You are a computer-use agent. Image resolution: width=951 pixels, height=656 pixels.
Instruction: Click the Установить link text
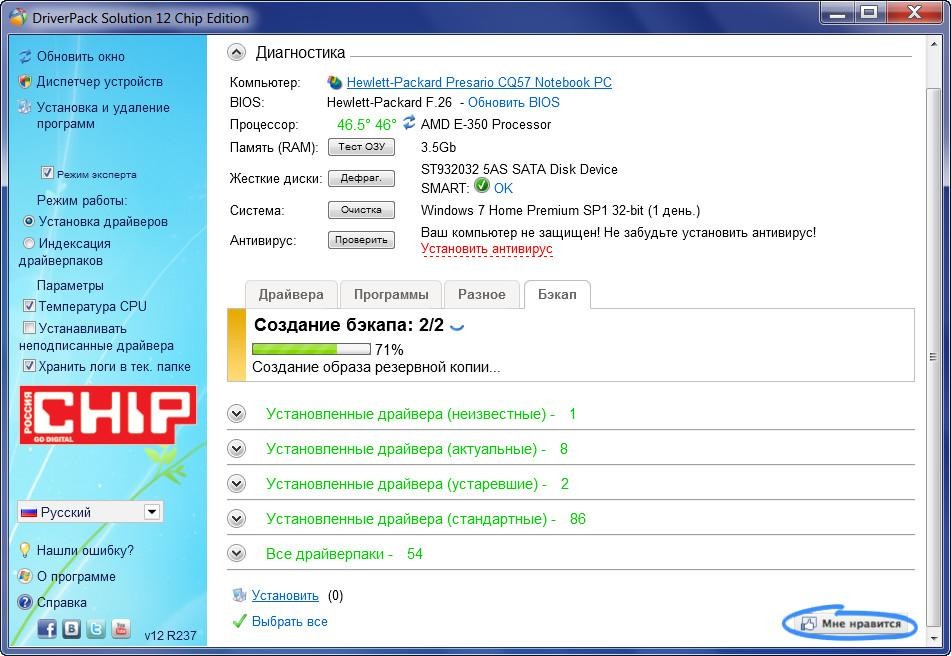(x=285, y=595)
